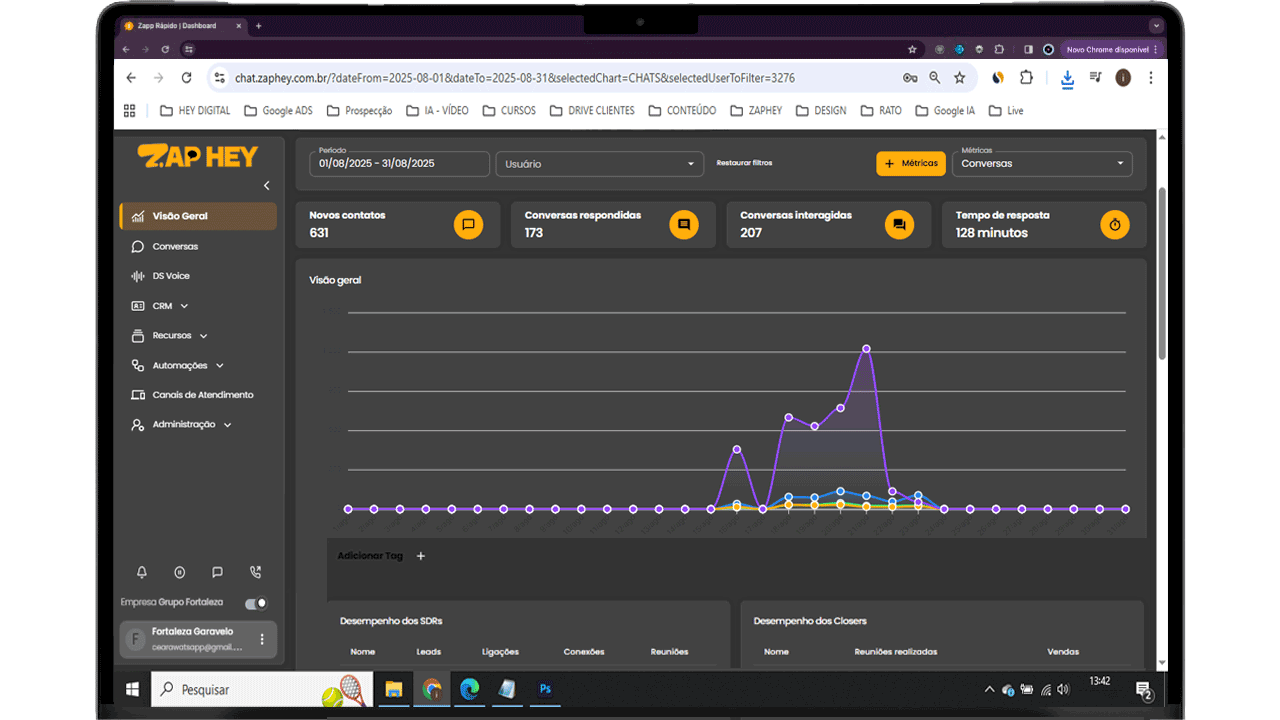Open Canais de Atendimento menu item
This screenshot has width=1280, height=720.
click(x=202, y=395)
